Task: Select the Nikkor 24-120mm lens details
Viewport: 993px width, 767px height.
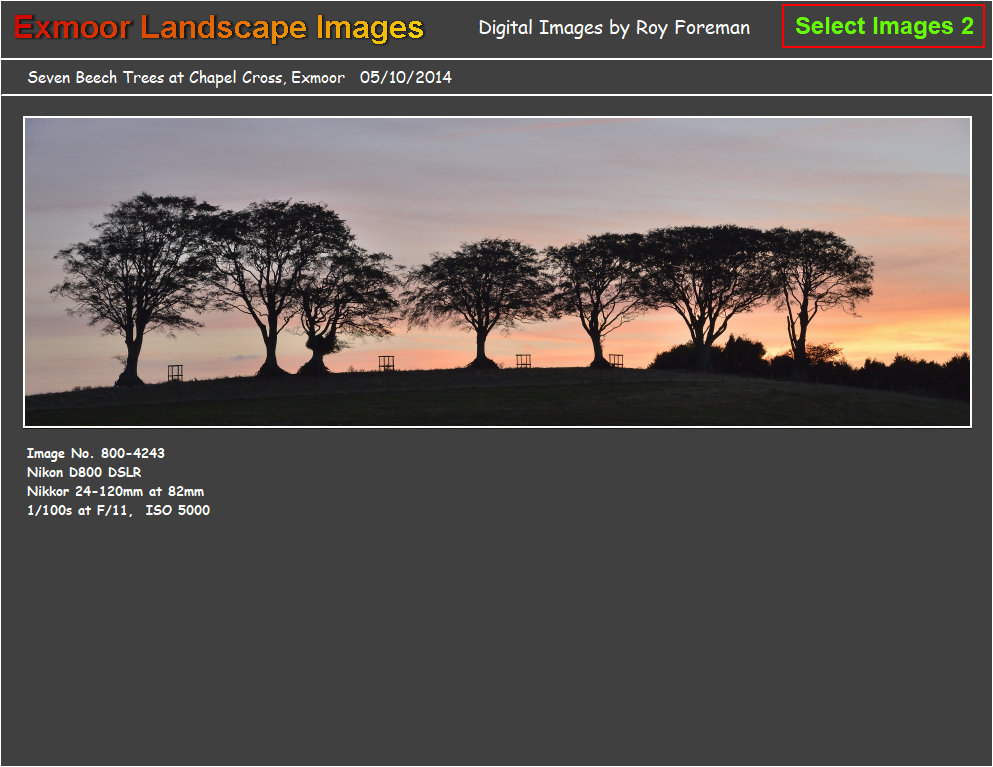Action: (115, 491)
